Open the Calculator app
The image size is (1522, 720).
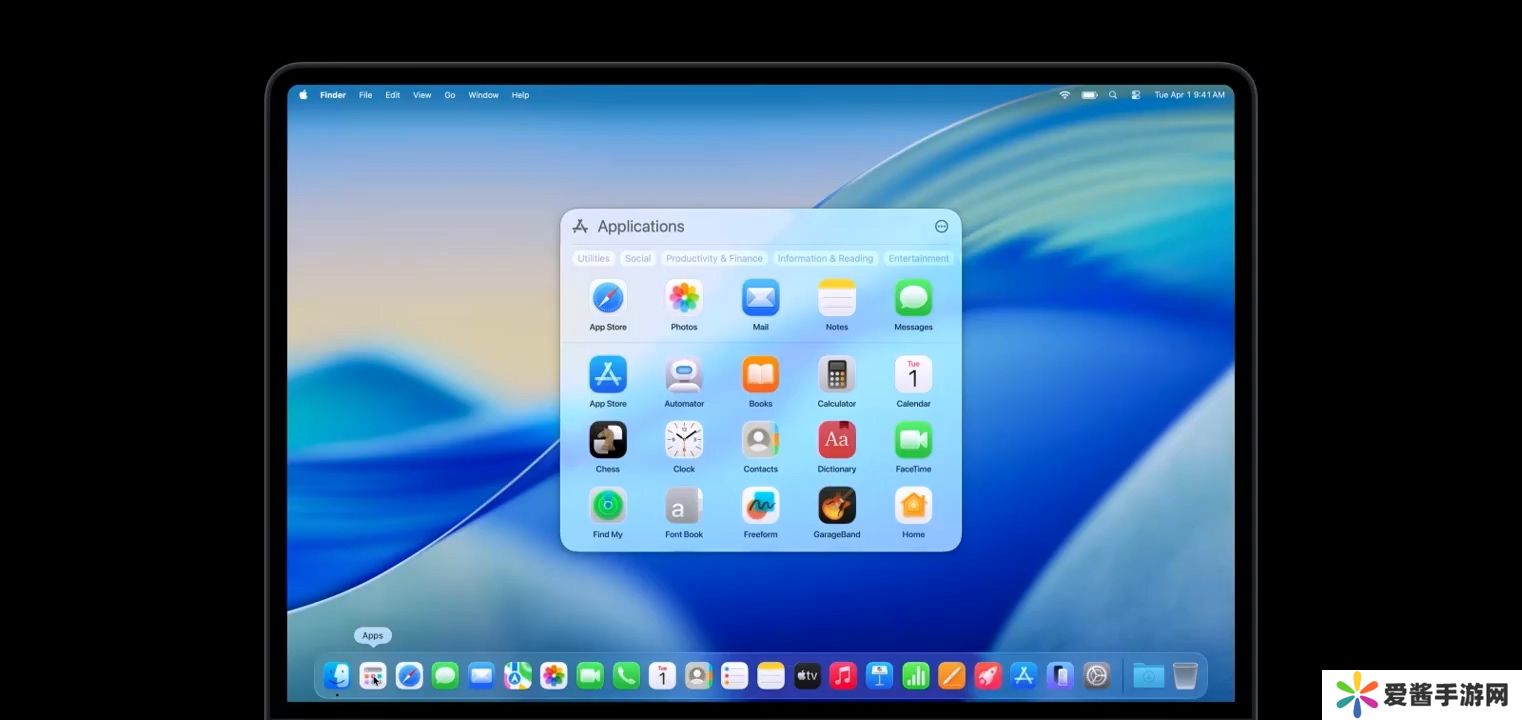tap(837, 375)
